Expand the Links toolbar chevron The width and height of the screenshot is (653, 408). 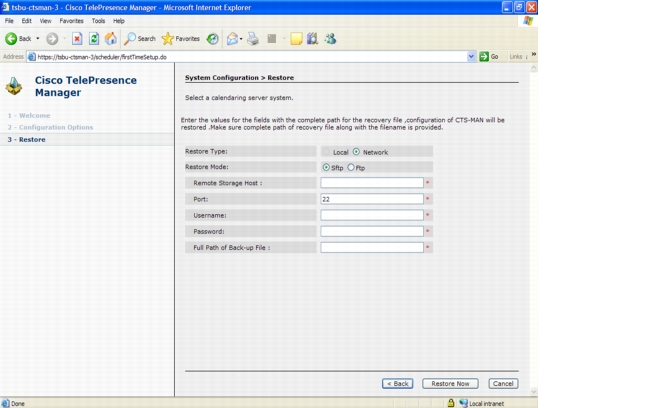coord(533,55)
